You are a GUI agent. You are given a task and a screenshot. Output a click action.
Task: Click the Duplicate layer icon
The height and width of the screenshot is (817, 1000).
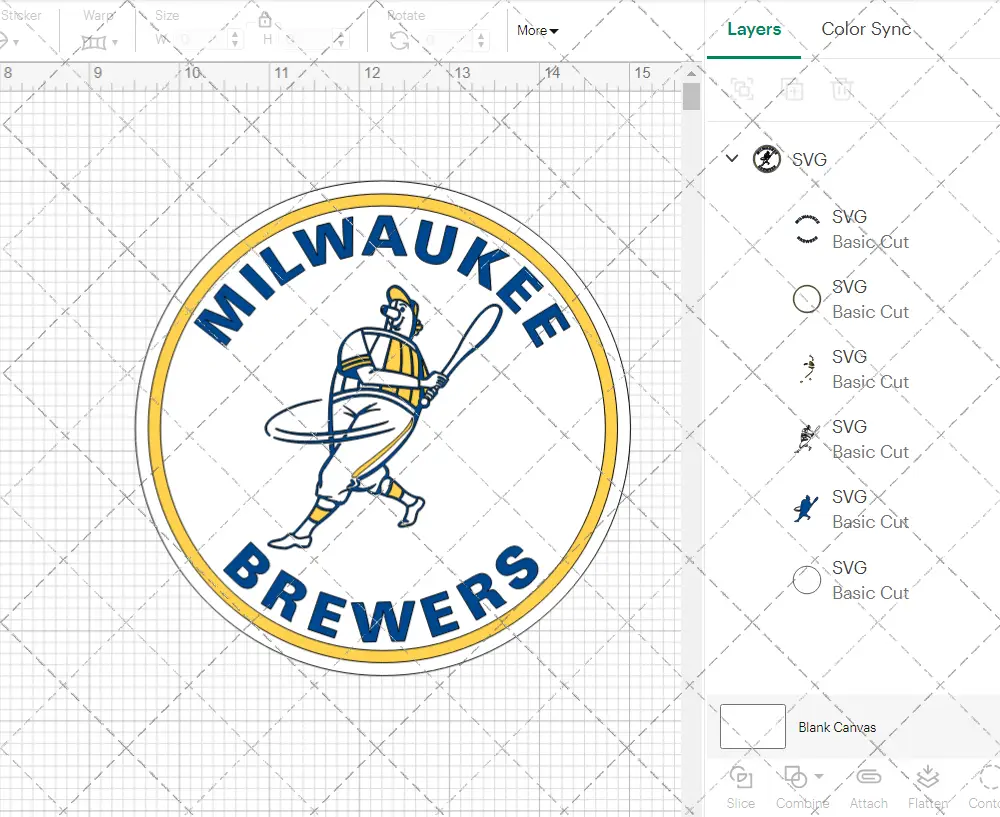[x=792, y=89]
